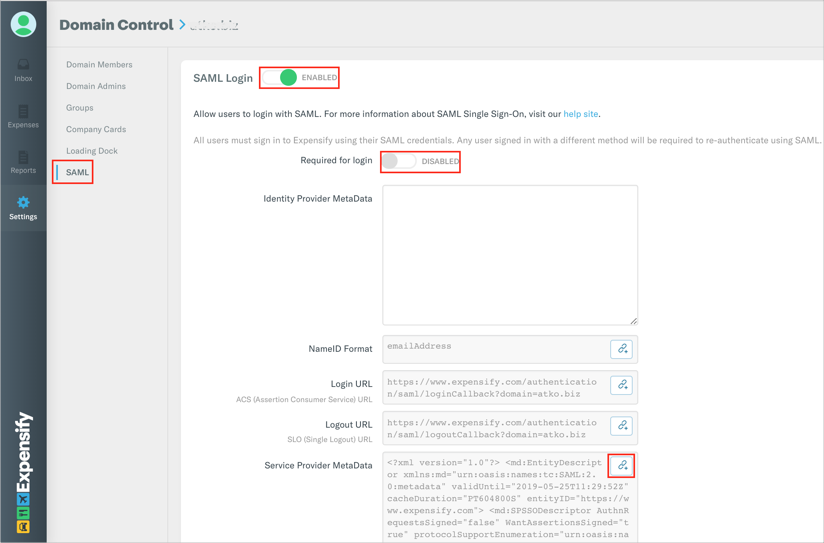
Task: Click the copy icon for Login URL
Action: pos(622,385)
